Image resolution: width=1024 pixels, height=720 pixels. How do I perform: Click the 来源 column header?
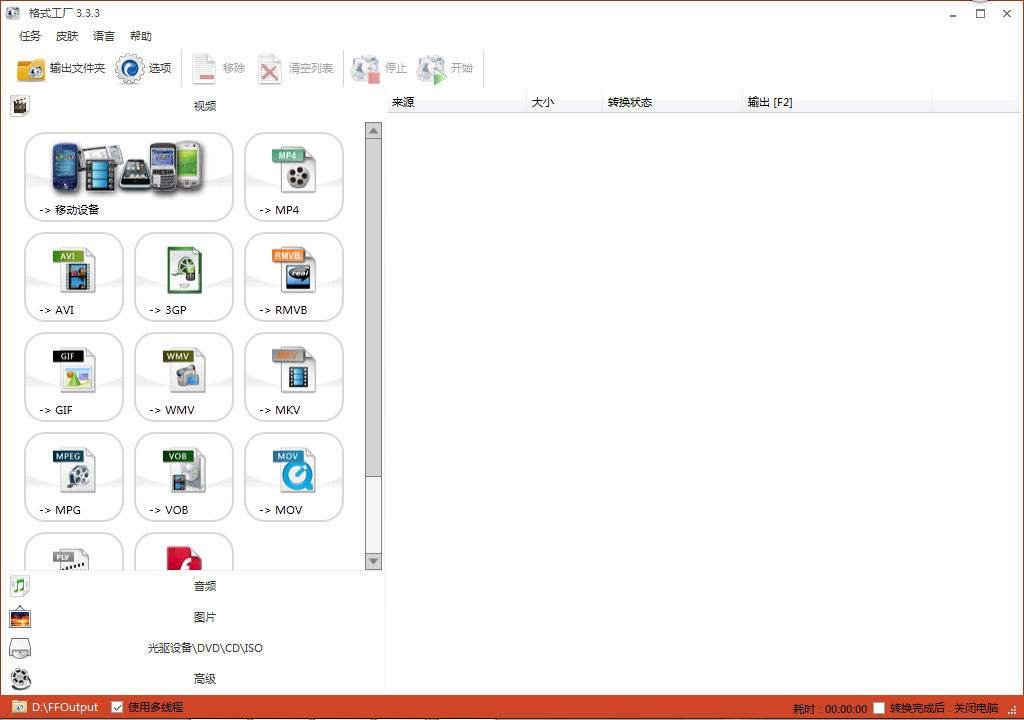(x=455, y=102)
